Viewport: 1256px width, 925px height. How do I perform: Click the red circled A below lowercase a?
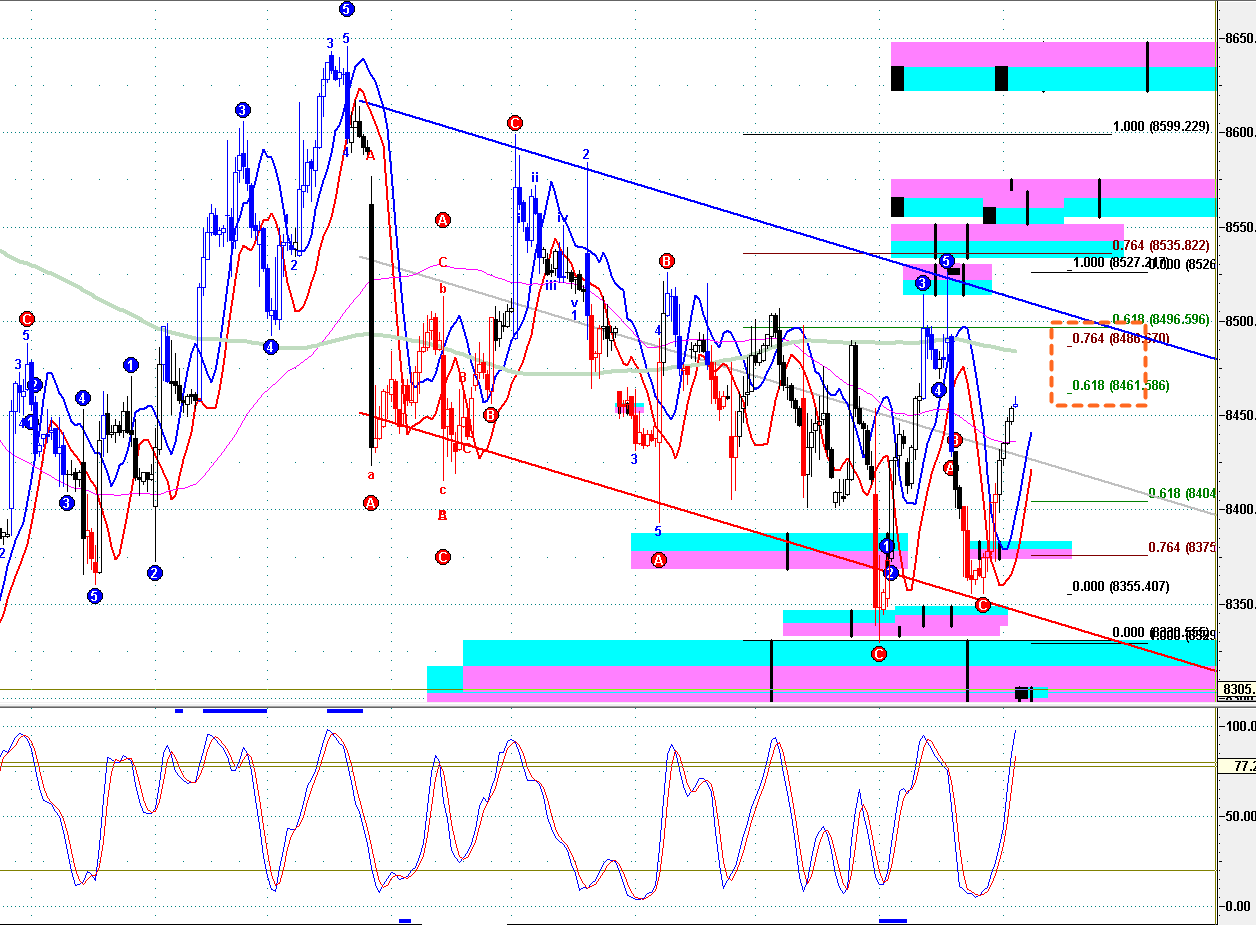(x=371, y=503)
